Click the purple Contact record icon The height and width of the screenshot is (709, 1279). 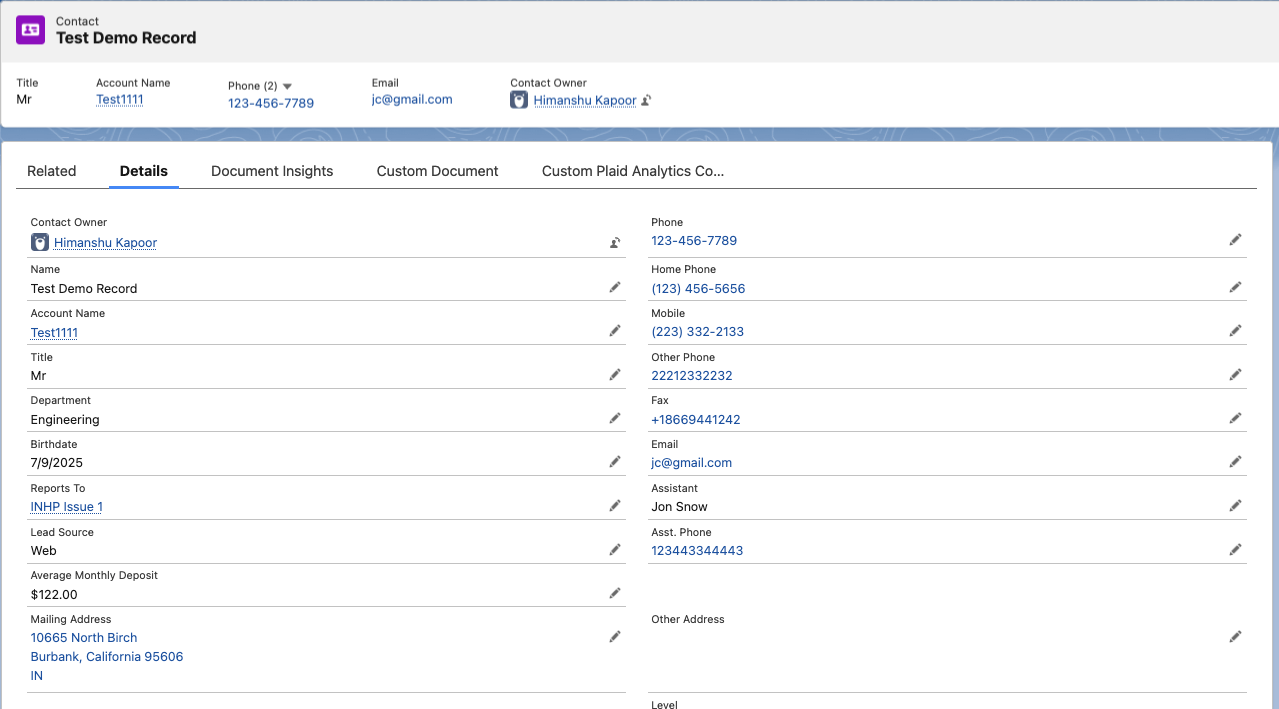click(x=31, y=30)
